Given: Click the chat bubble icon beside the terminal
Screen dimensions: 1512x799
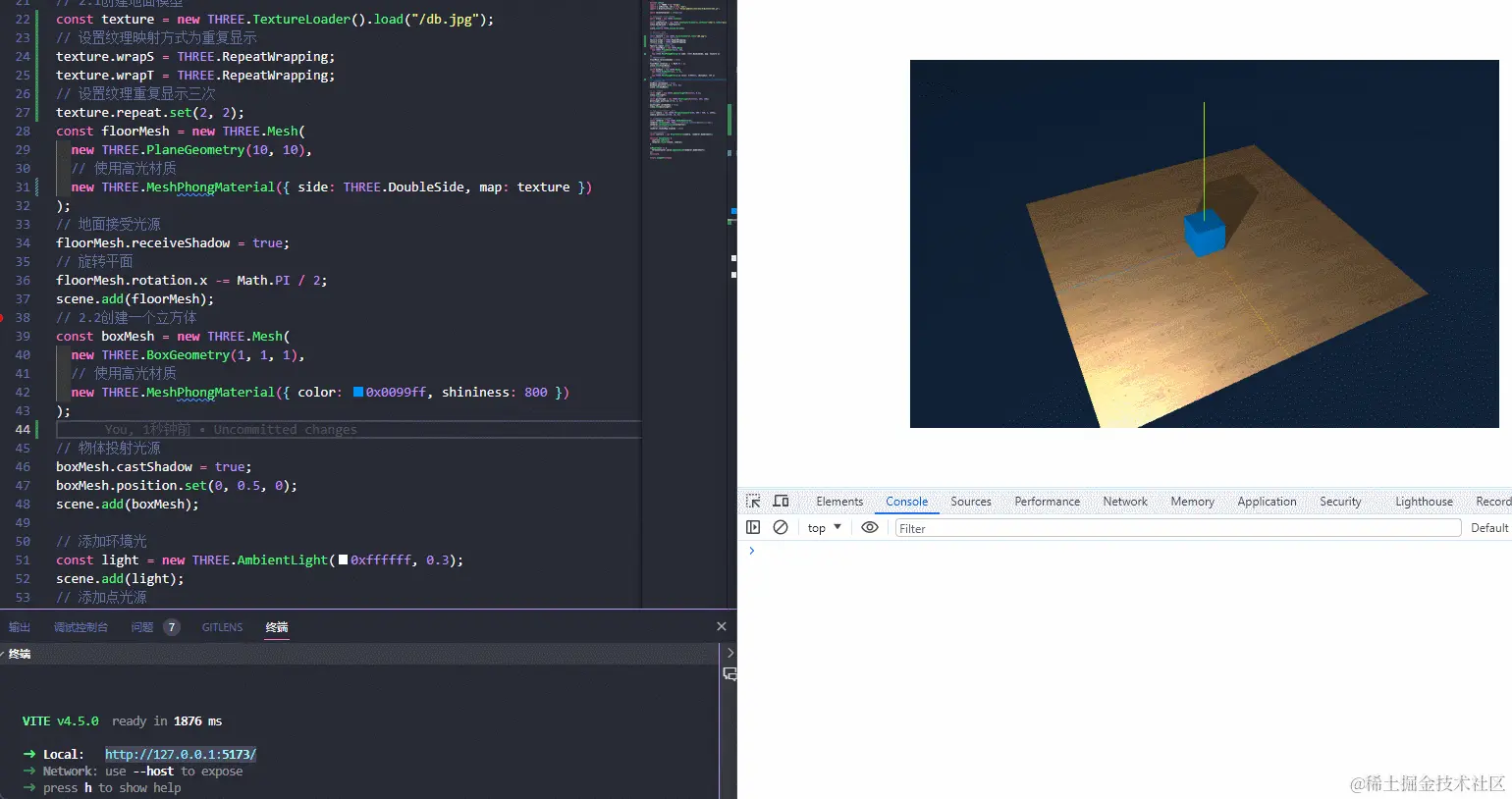Looking at the screenshot, I should pos(729,673).
